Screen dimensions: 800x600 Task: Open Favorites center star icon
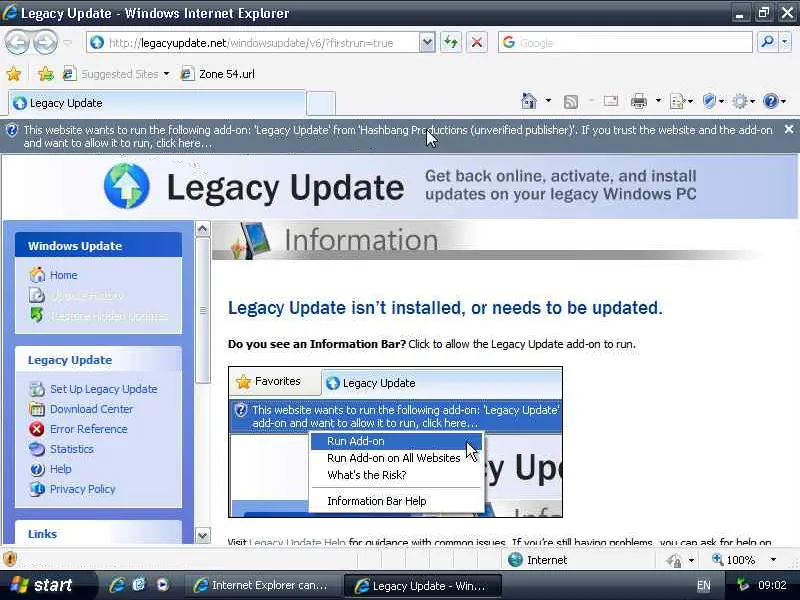tap(14, 74)
